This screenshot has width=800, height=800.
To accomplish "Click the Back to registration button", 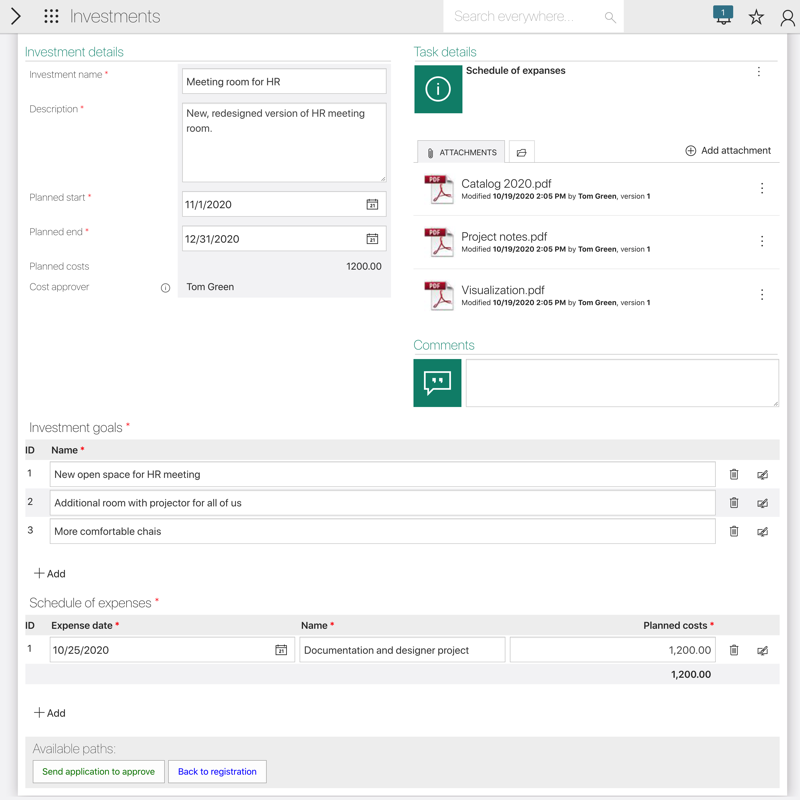I will click(217, 772).
